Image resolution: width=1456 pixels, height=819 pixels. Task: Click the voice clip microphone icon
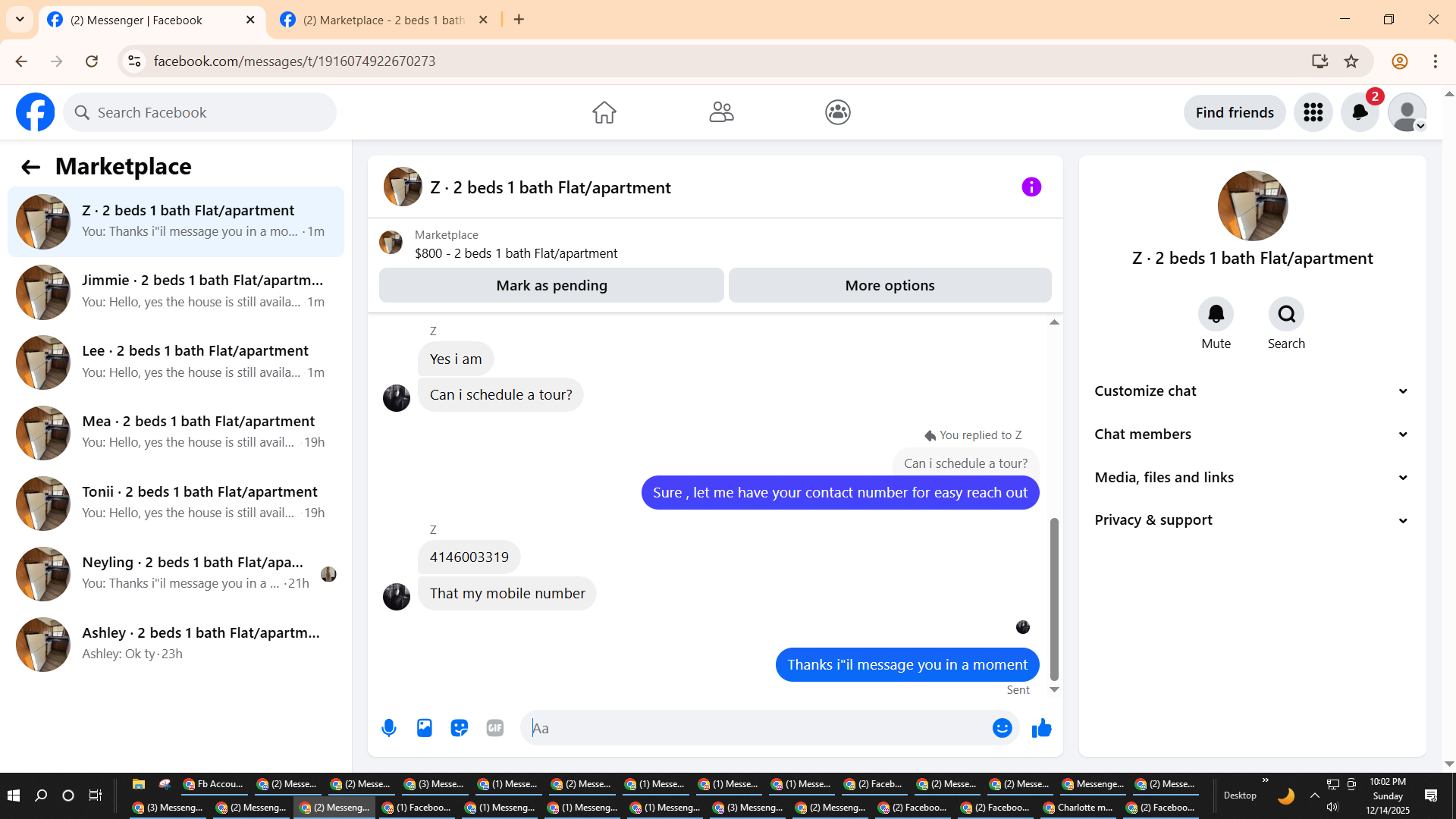tap(389, 728)
